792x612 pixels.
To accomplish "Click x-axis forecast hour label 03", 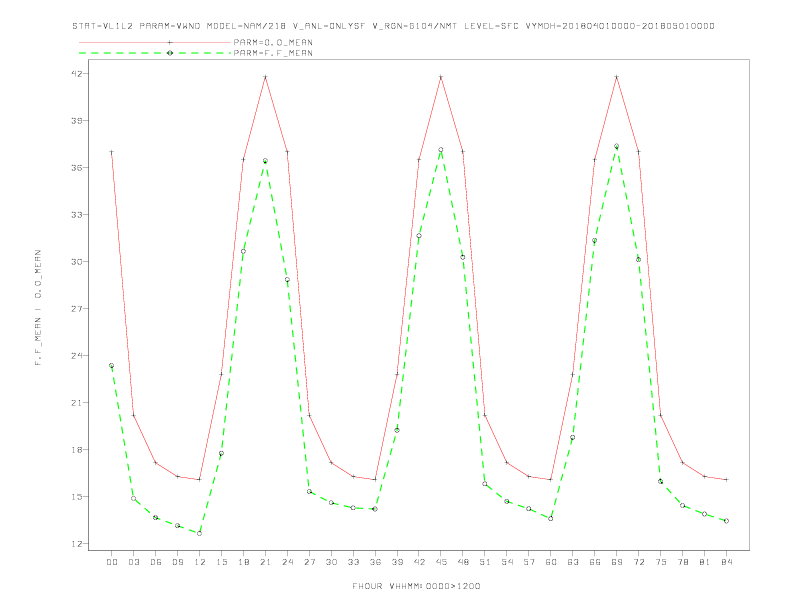I will coord(133,562).
